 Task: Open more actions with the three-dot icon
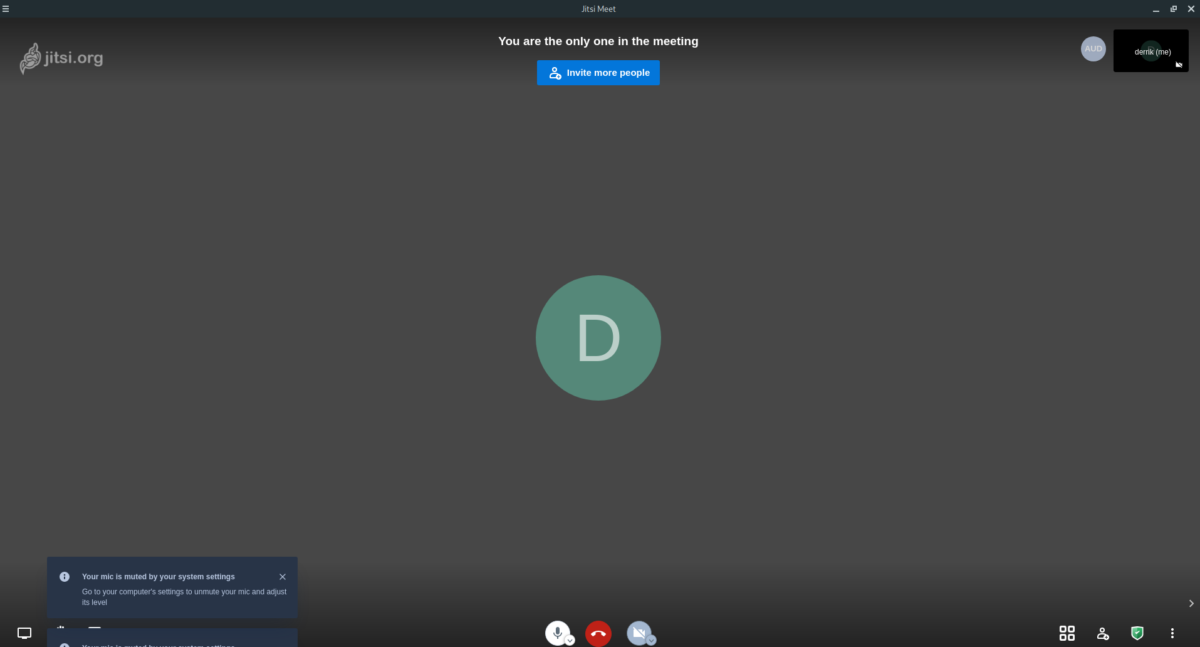1172,633
